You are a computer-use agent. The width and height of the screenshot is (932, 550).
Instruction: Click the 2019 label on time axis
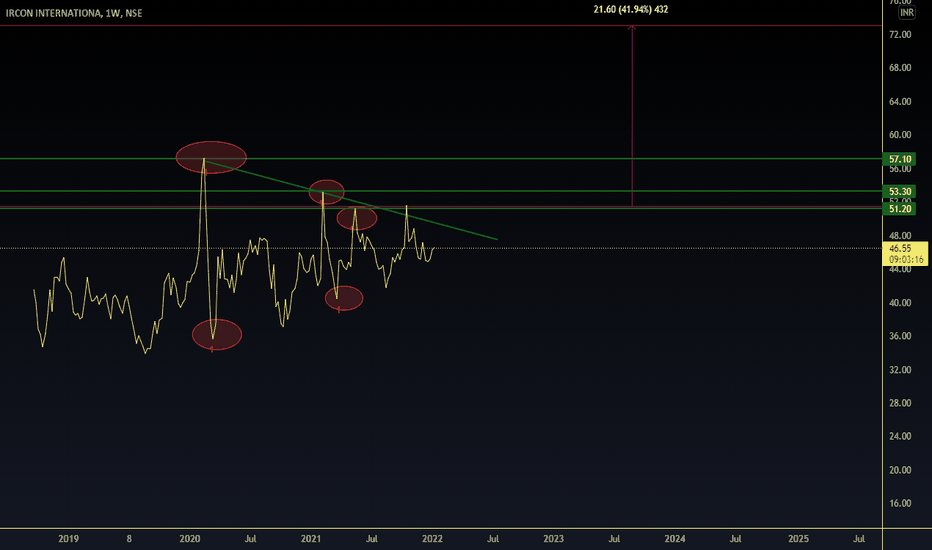point(68,539)
